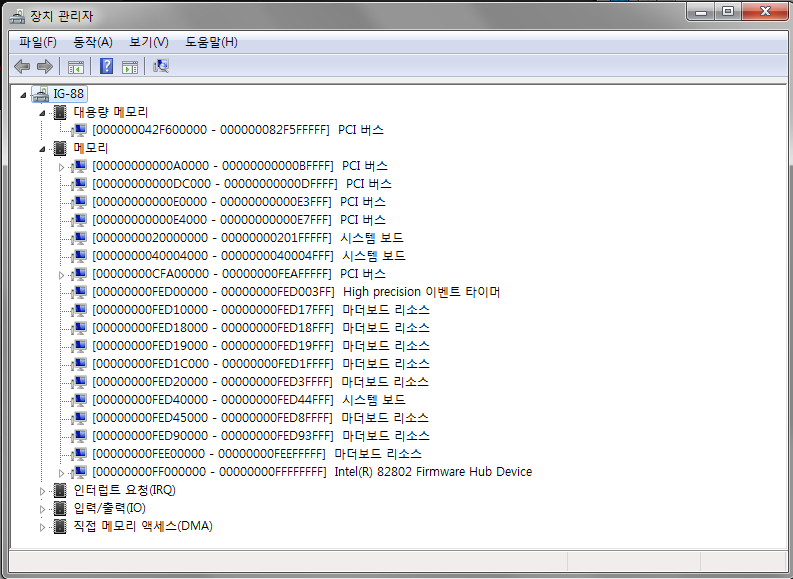Click the Intel(R) 82802 Firmware Hub Device text
The width and height of the screenshot is (793, 579).
(x=433, y=472)
